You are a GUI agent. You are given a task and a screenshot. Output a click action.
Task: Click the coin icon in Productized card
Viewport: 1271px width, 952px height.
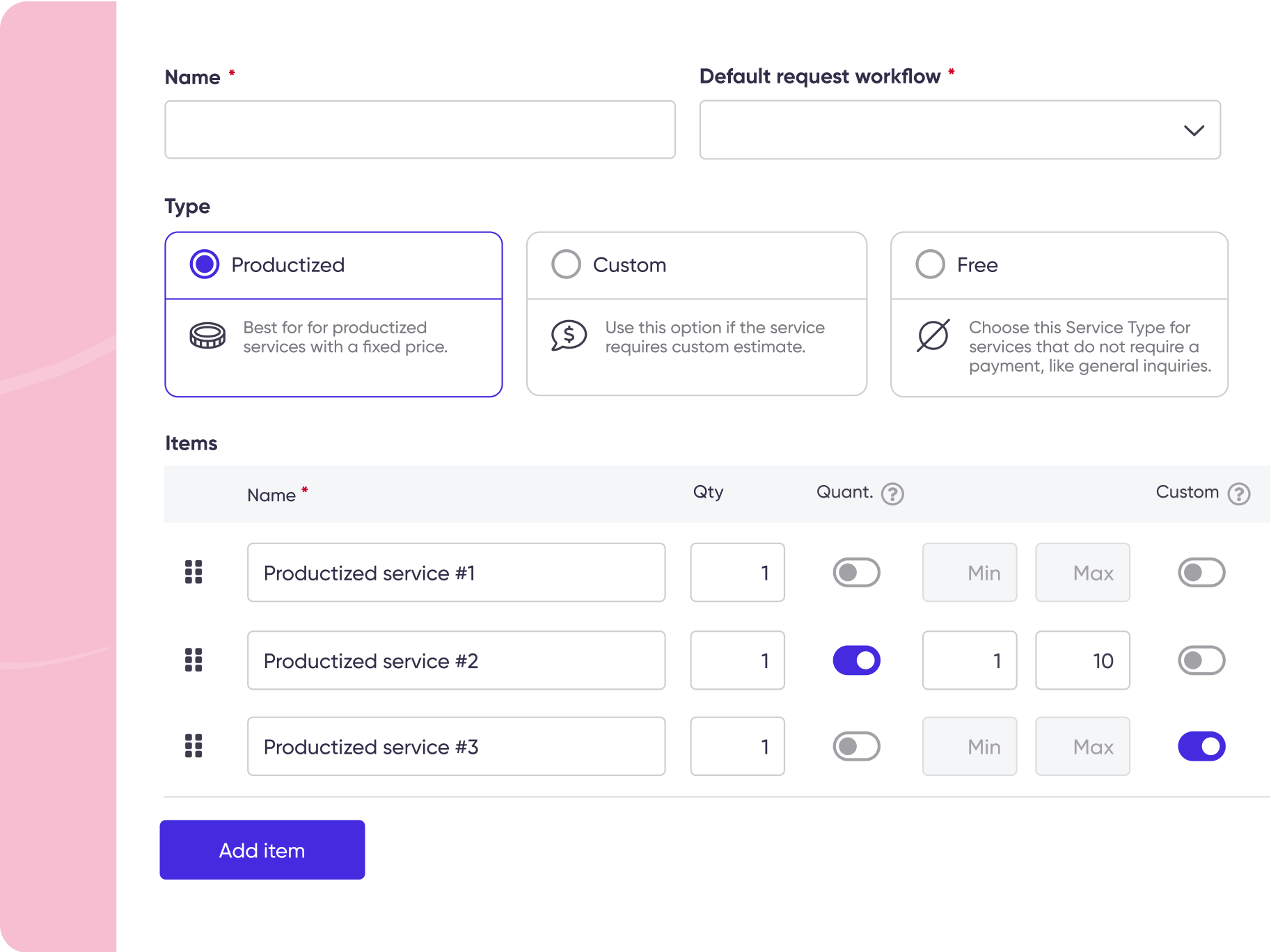tap(207, 336)
